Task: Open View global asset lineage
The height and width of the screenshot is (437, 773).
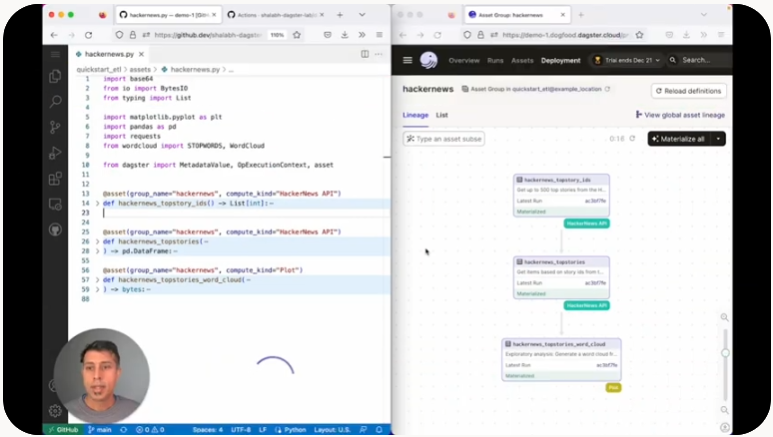Action: click(680, 115)
